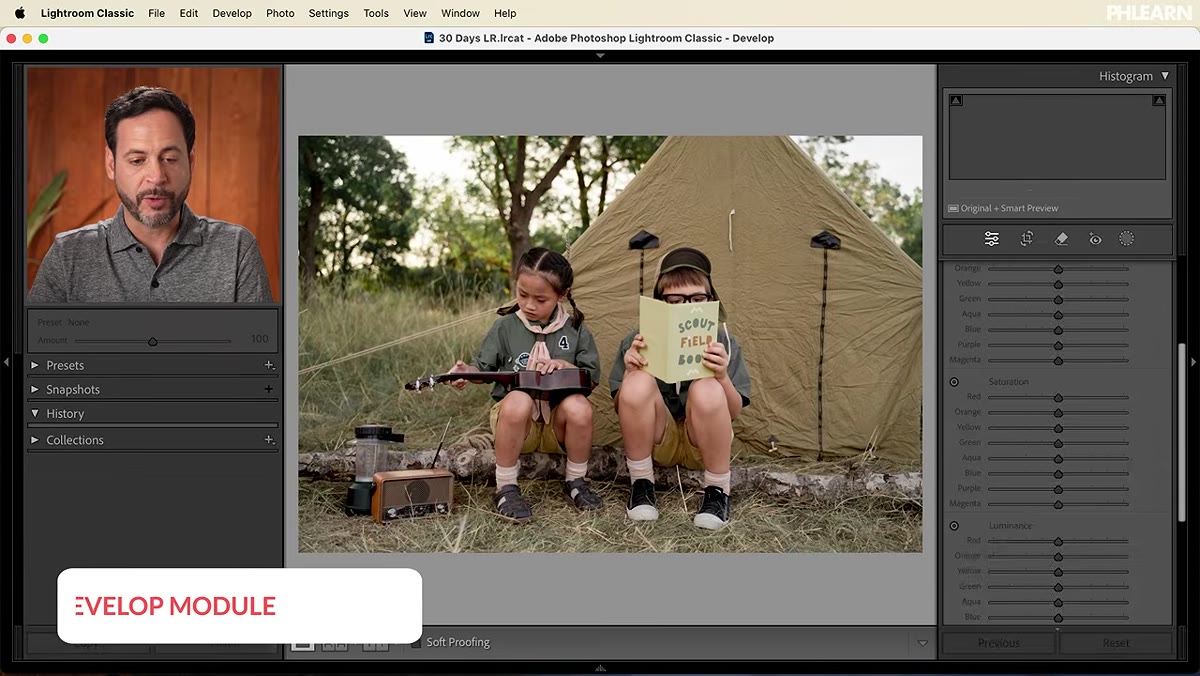Open the Masking tool circle icon
Viewport: 1200px width, 676px height.
click(x=1127, y=239)
